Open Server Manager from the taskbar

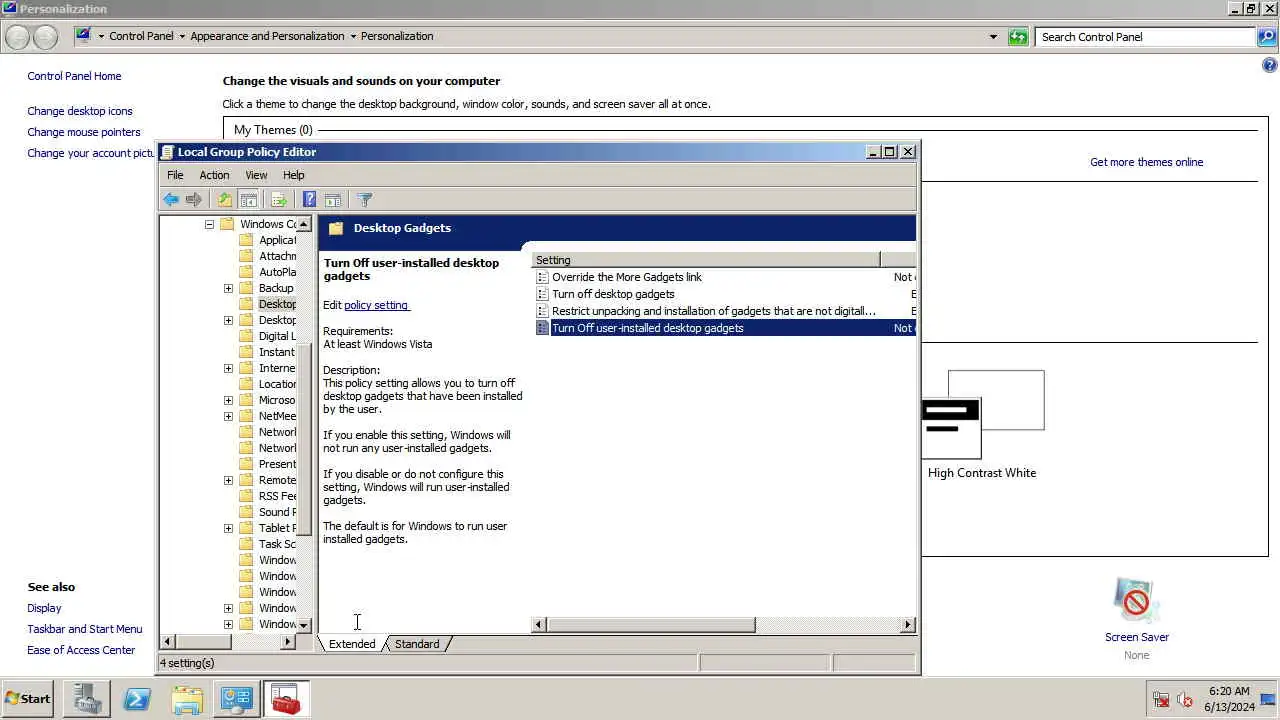click(87, 699)
